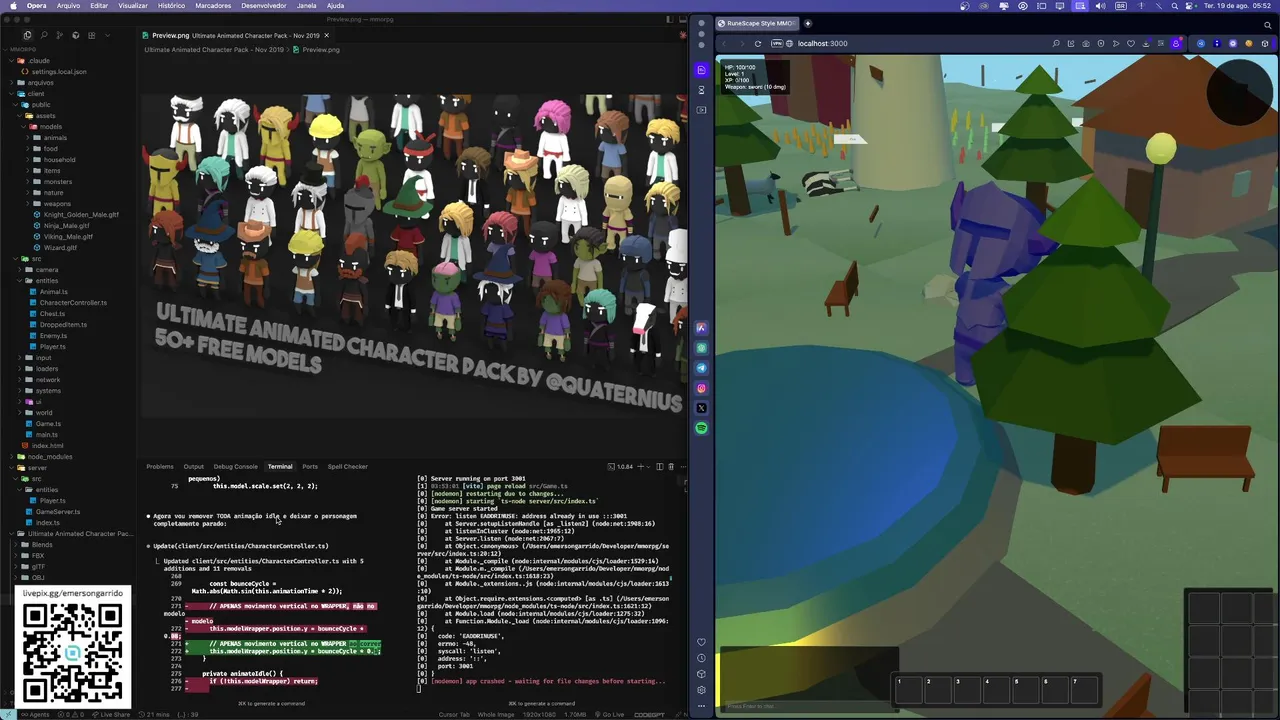Expand the monsters folder
The width and height of the screenshot is (1280, 720).
(58, 181)
